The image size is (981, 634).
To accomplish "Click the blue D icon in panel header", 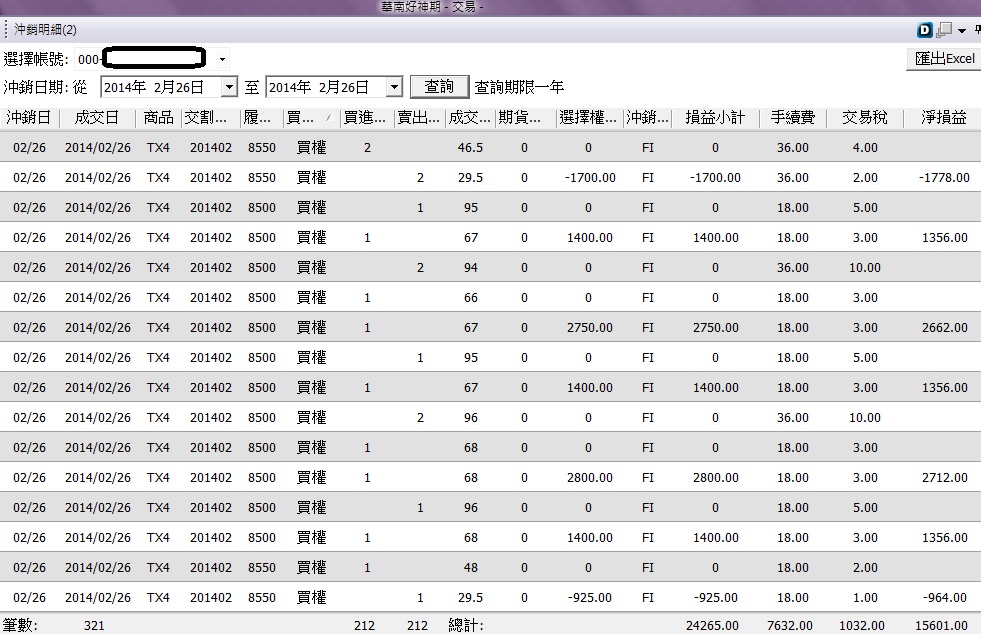I will point(925,29).
